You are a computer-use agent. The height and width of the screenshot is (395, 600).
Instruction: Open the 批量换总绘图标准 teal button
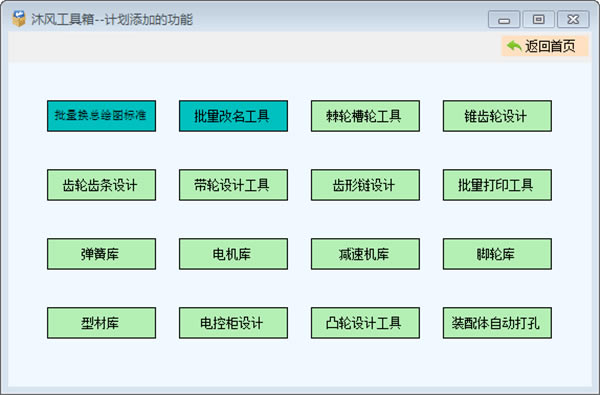tap(101, 116)
